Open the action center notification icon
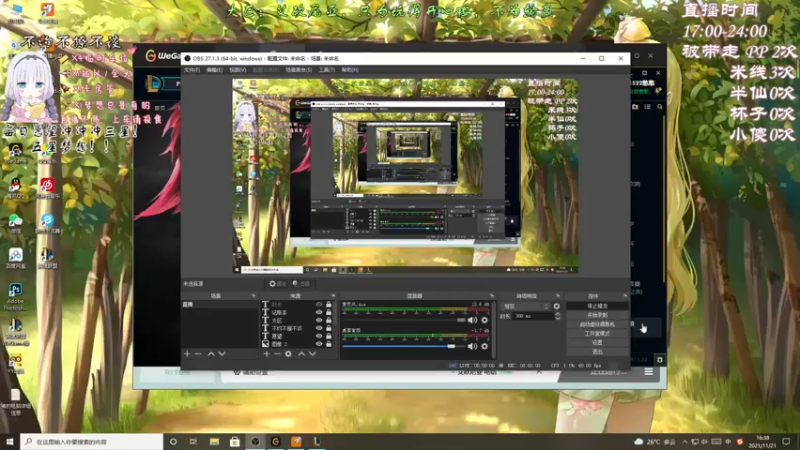The width and height of the screenshot is (800, 450). click(x=786, y=441)
